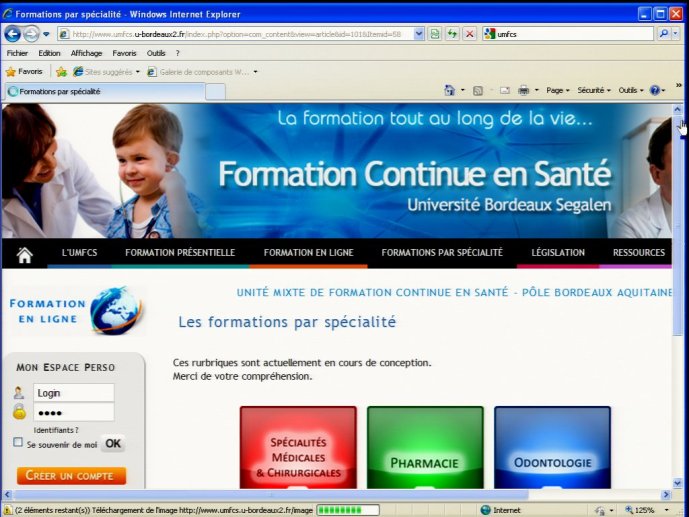Open Législation navigation item

tap(558, 253)
